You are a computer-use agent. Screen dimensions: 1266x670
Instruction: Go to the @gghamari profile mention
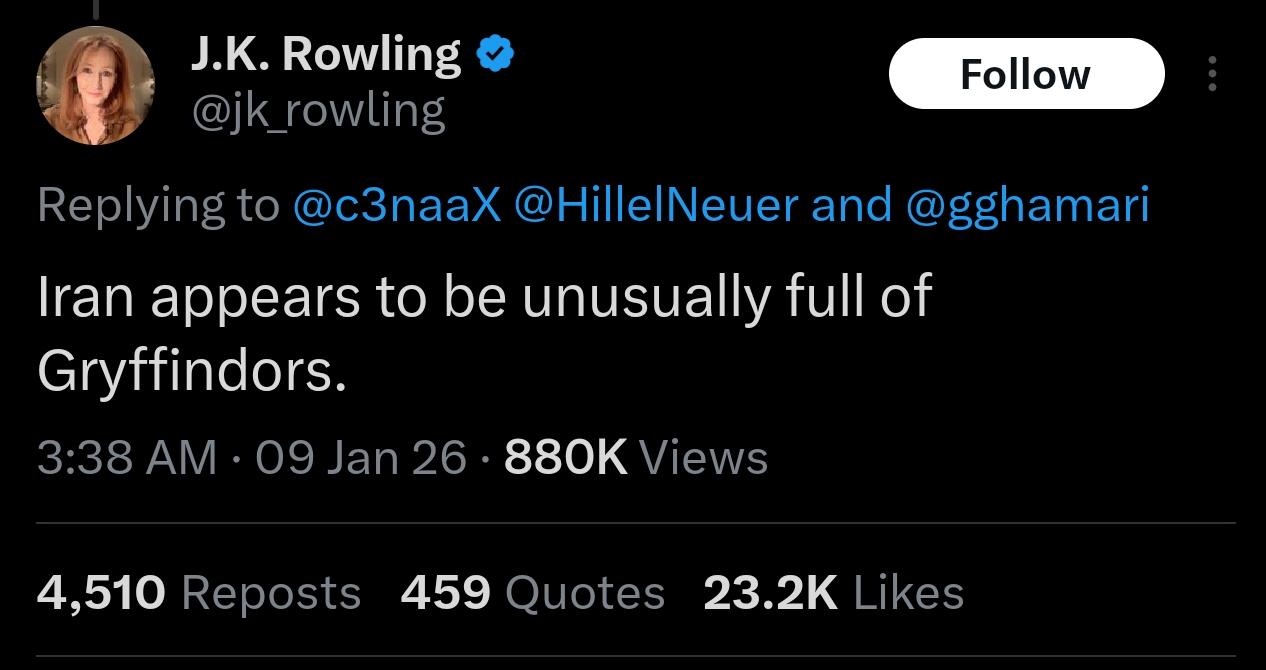pos(1027,205)
